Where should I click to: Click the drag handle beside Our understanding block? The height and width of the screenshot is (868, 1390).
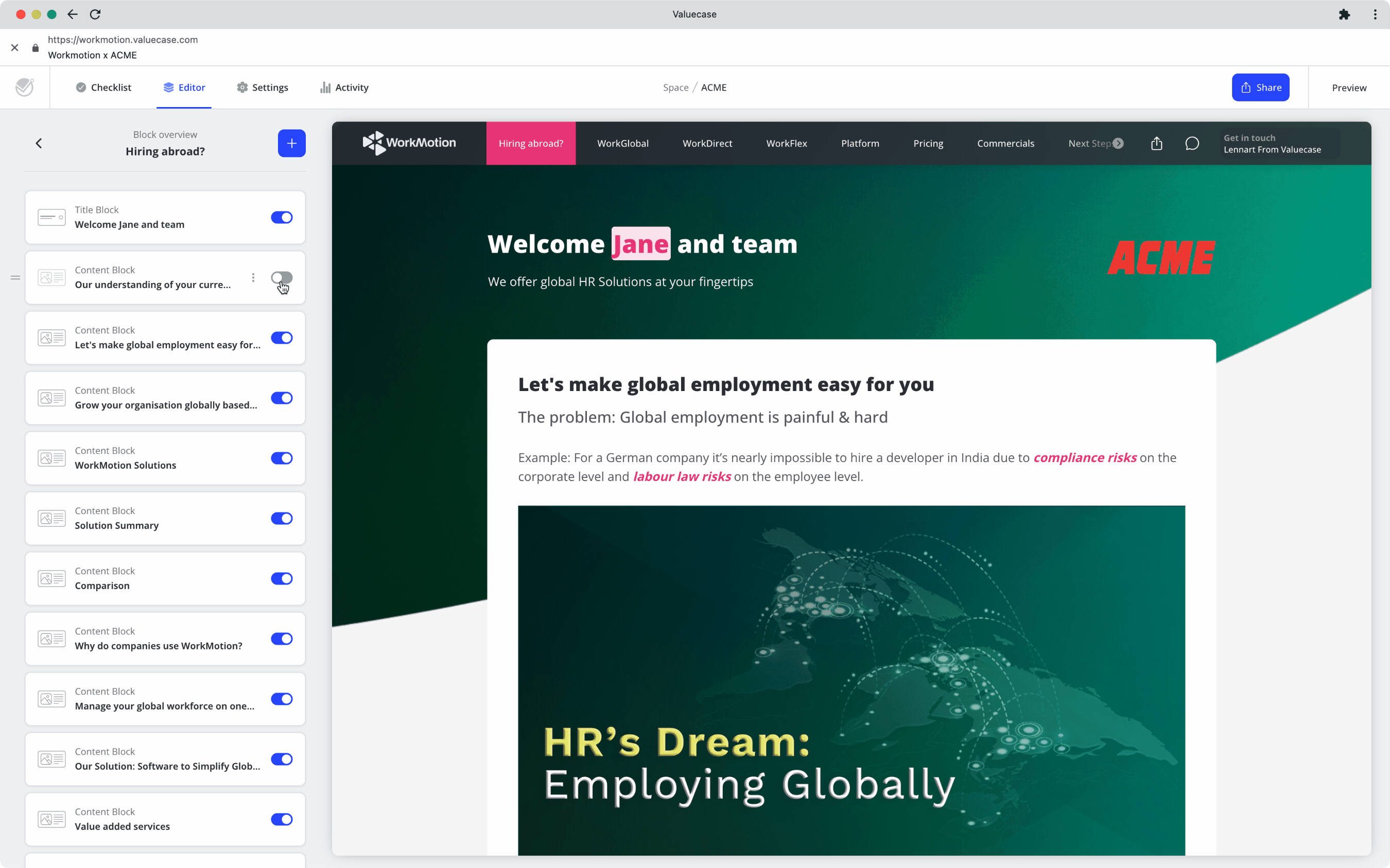click(x=15, y=277)
